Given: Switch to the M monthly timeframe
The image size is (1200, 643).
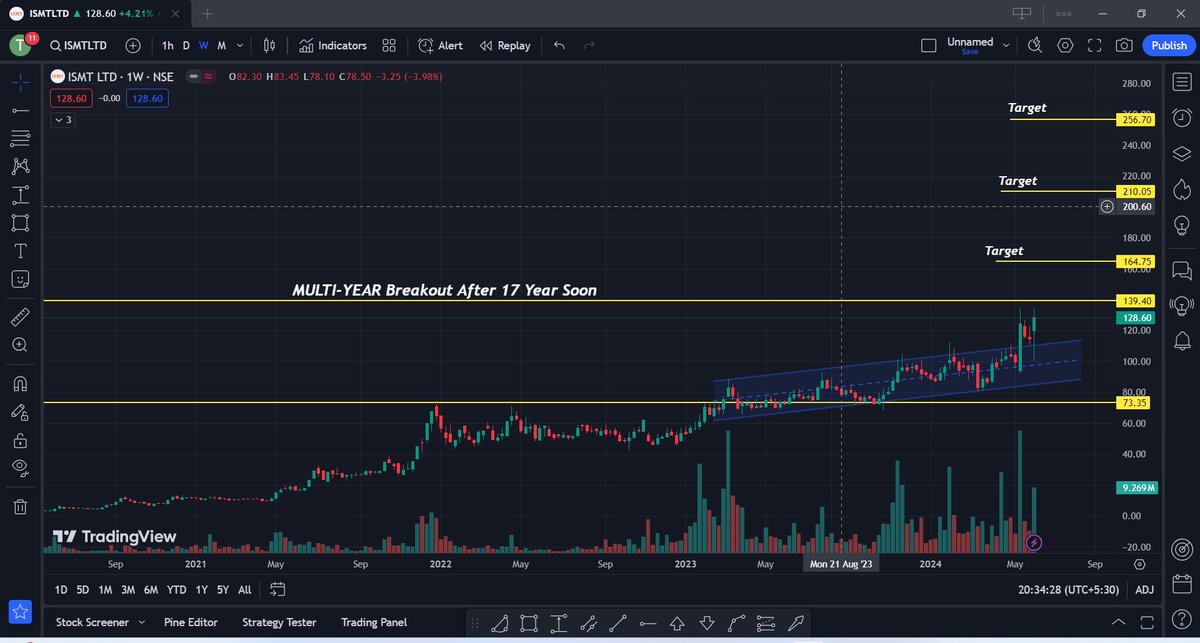Looking at the screenshot, I should (x=221, y=45).
